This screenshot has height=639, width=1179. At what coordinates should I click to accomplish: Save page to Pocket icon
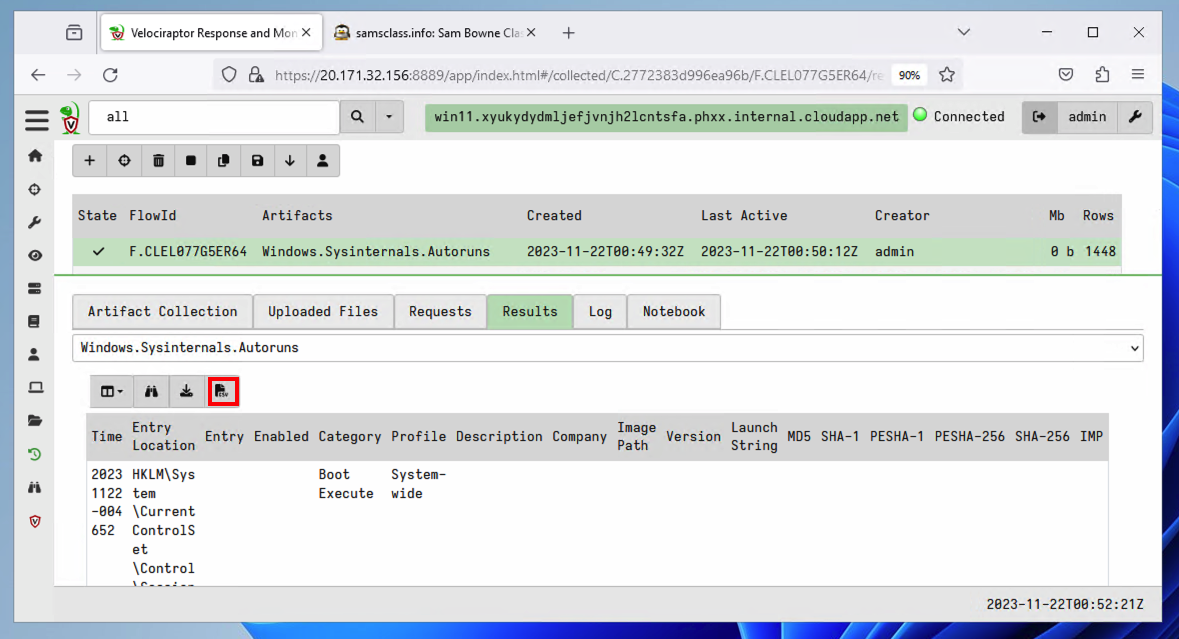click(x=1065, y=74)
